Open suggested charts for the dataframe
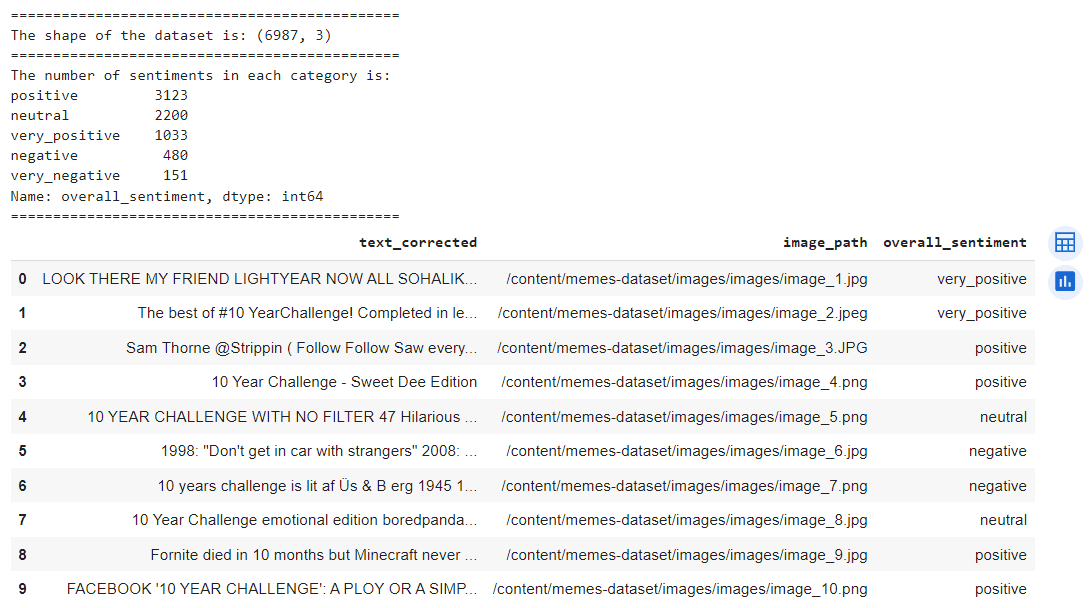 [1064, 282]
